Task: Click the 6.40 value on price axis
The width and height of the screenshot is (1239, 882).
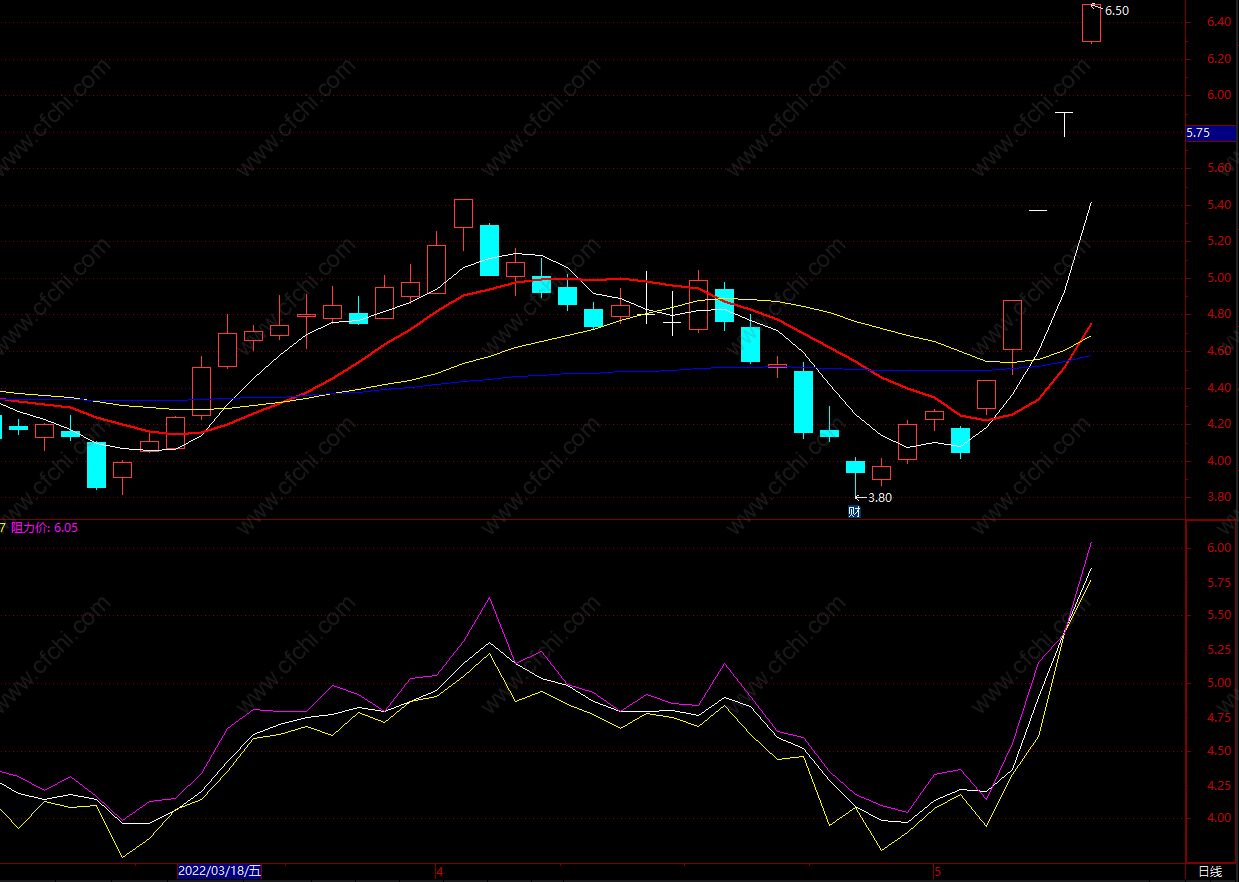Action: 1218,23
